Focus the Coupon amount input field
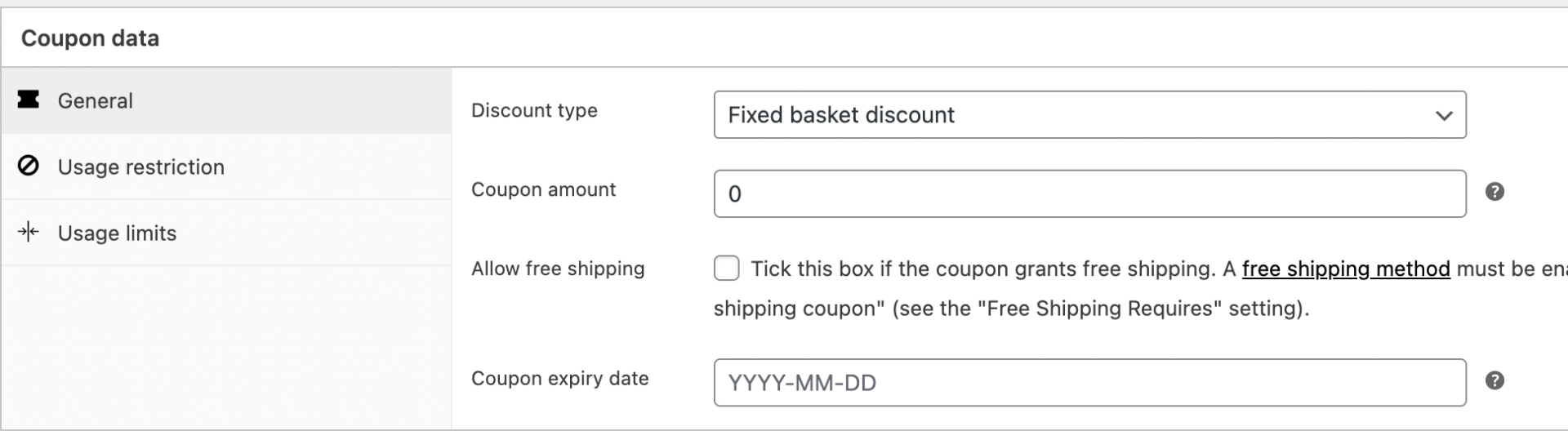Screen dimensions: 1568x431 (x=1089, y=193)
